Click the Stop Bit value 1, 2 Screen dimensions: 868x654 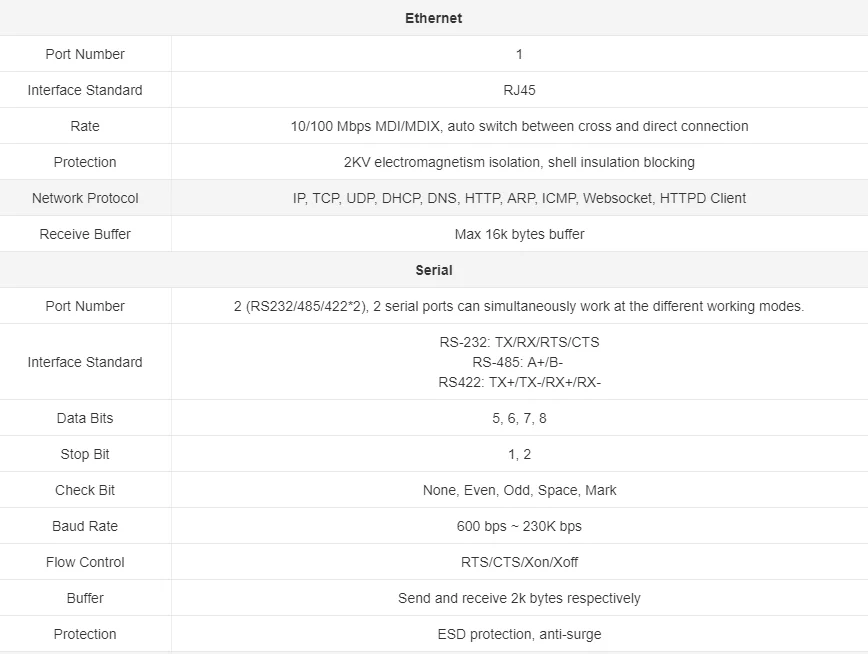(x=519, y=454)
